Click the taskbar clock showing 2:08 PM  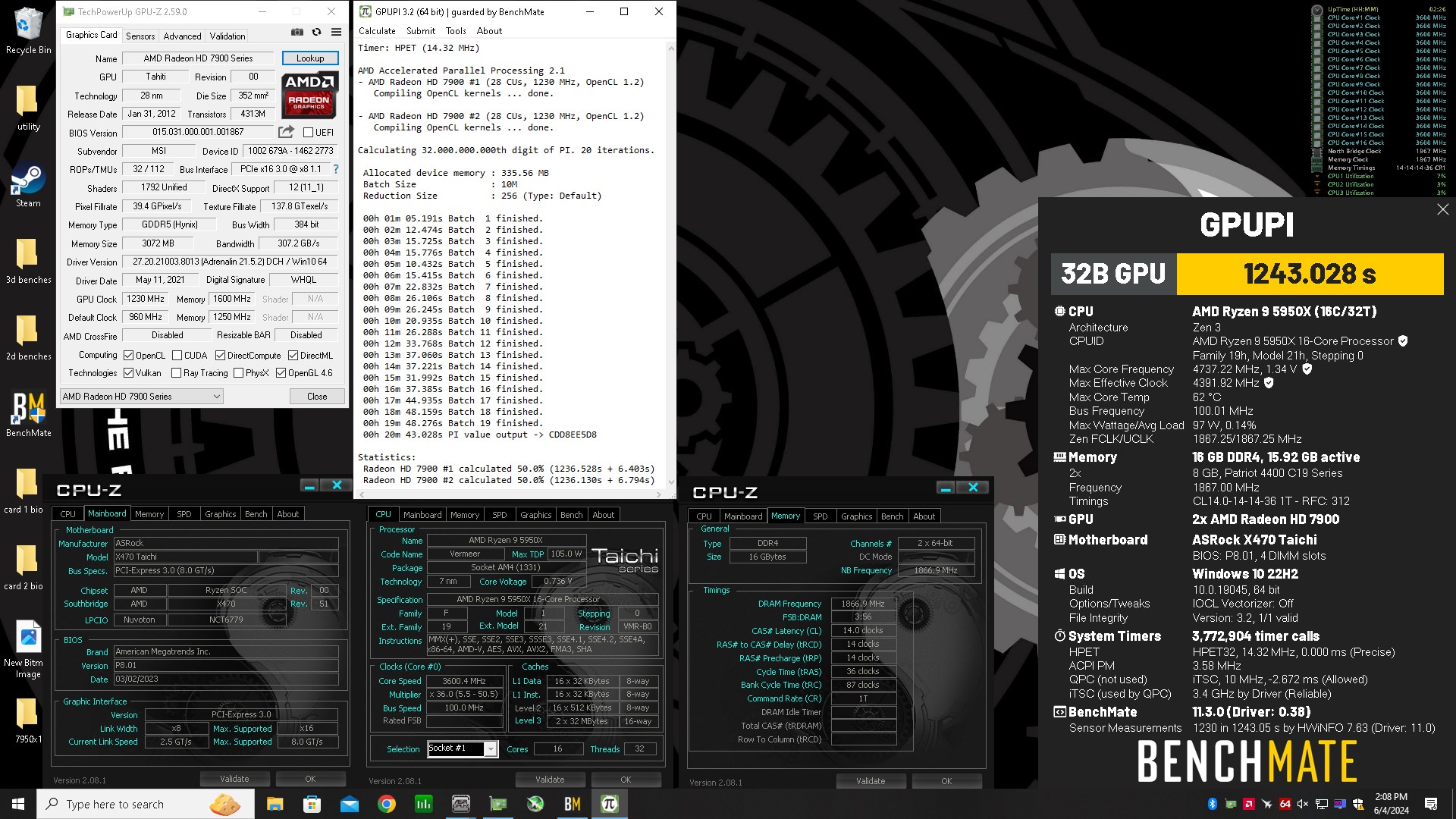(1391, 804)
